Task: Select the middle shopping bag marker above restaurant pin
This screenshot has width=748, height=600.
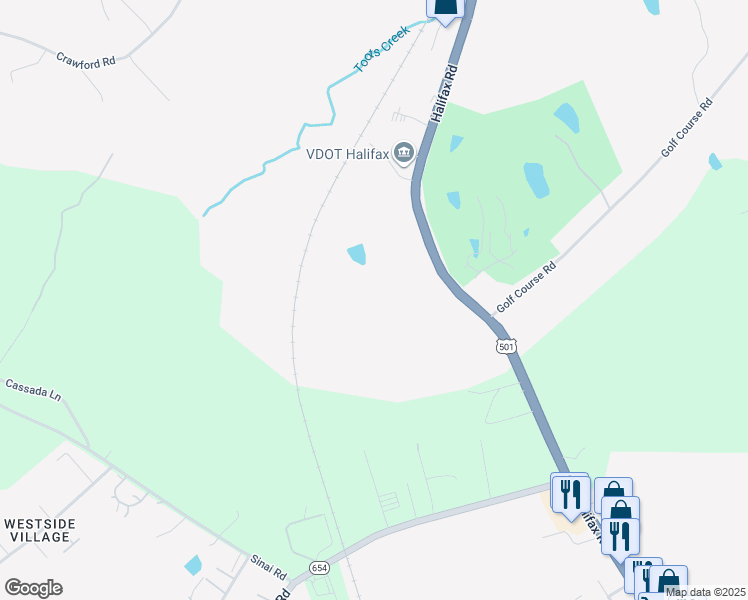Action: tap(620, 508)
